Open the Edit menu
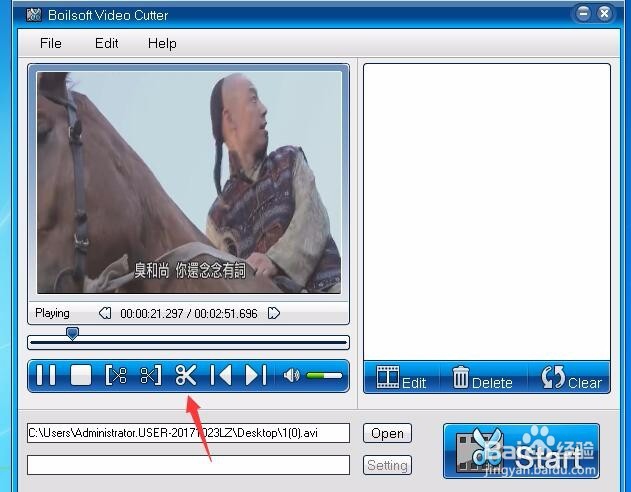631x492 pixels. (106, 43)
